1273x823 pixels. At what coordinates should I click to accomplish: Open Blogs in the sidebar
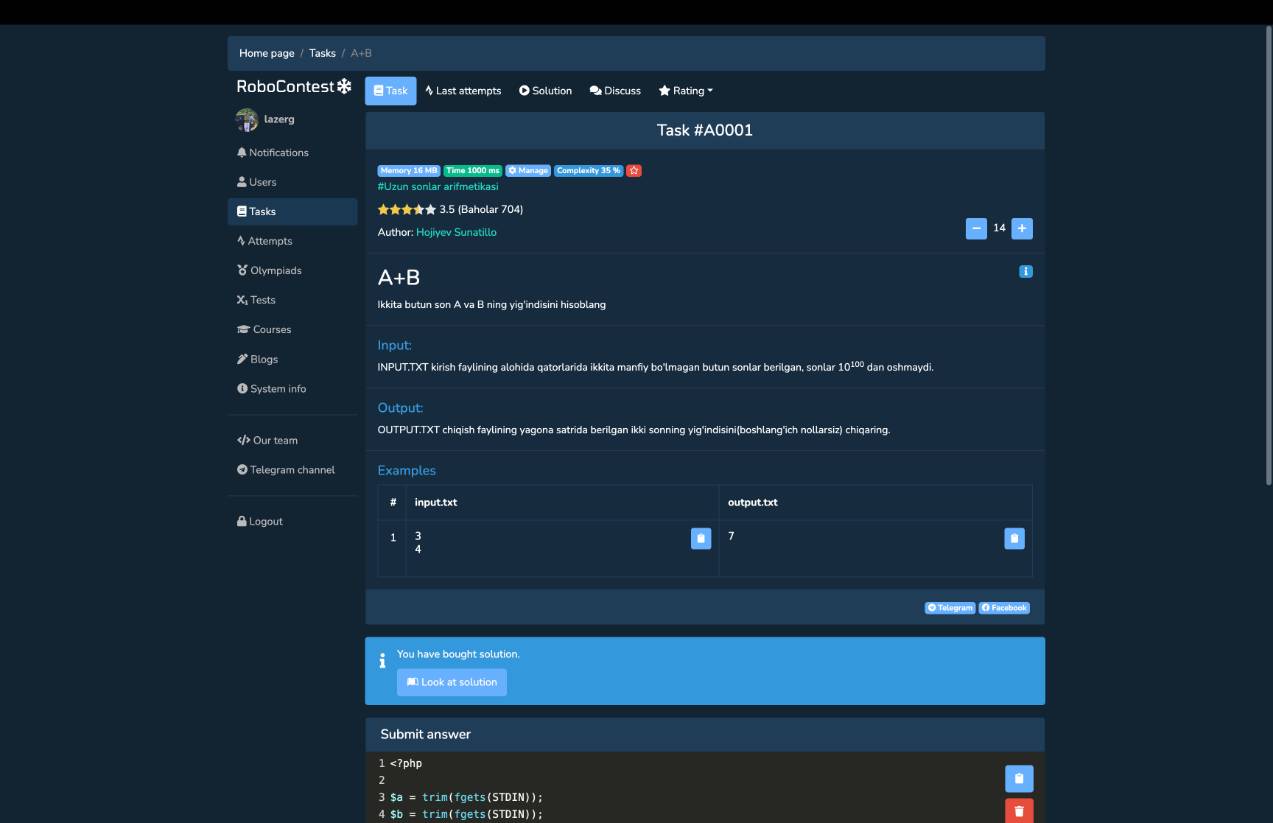257,359
